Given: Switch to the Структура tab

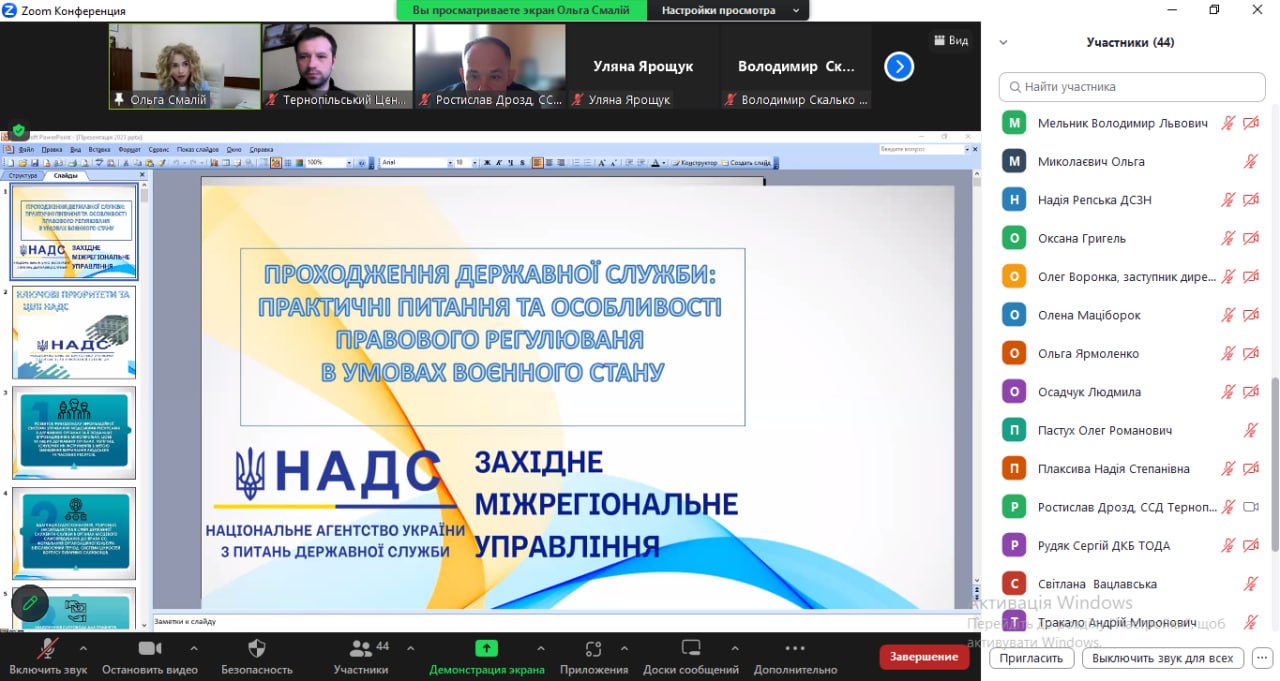Looking at the screenshot, I should (22, 175).
